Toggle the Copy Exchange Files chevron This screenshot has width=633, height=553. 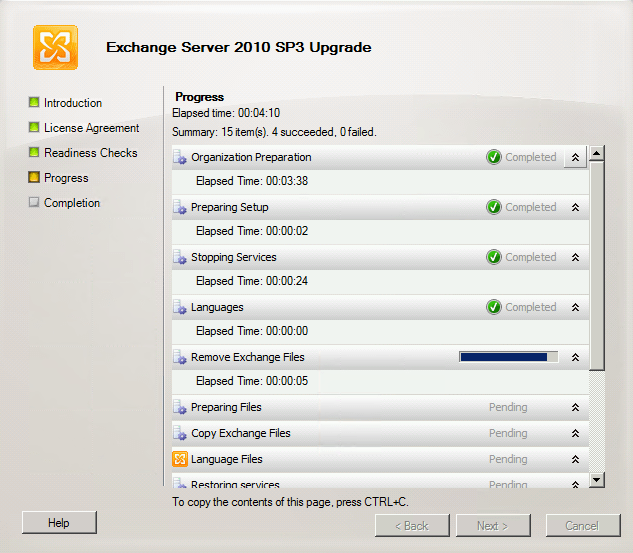575,434
